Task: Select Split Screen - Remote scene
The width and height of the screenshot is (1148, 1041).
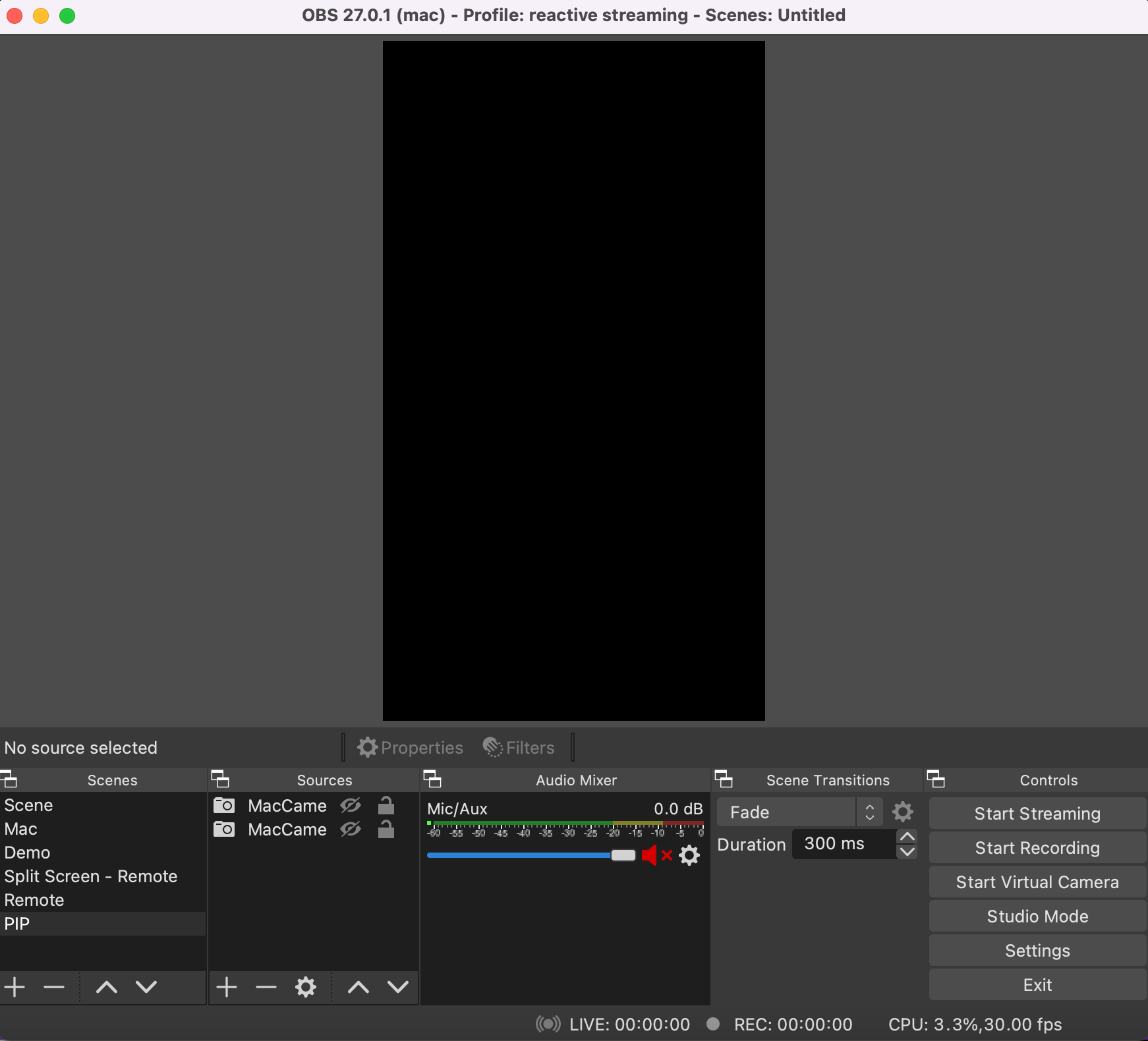Action: point(103,876)
